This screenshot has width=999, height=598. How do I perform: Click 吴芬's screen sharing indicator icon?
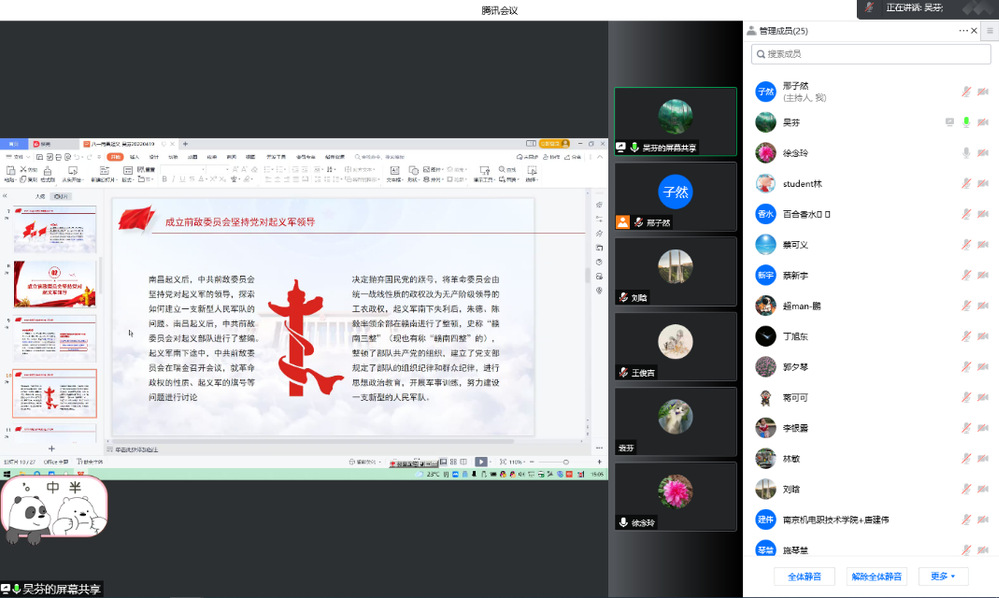[x=949, y=122]
